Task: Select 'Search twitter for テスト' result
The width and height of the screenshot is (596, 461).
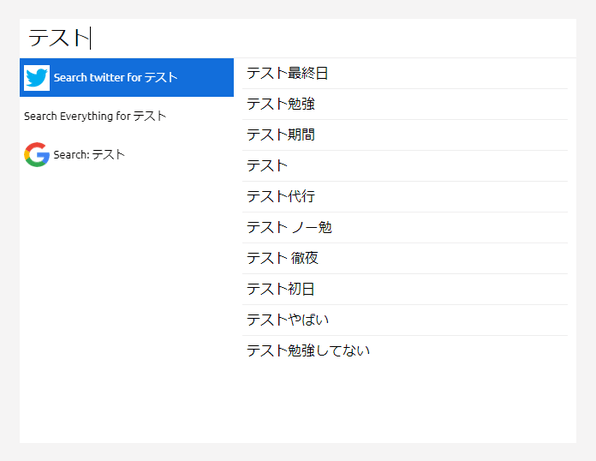Action: pos(127,78)
